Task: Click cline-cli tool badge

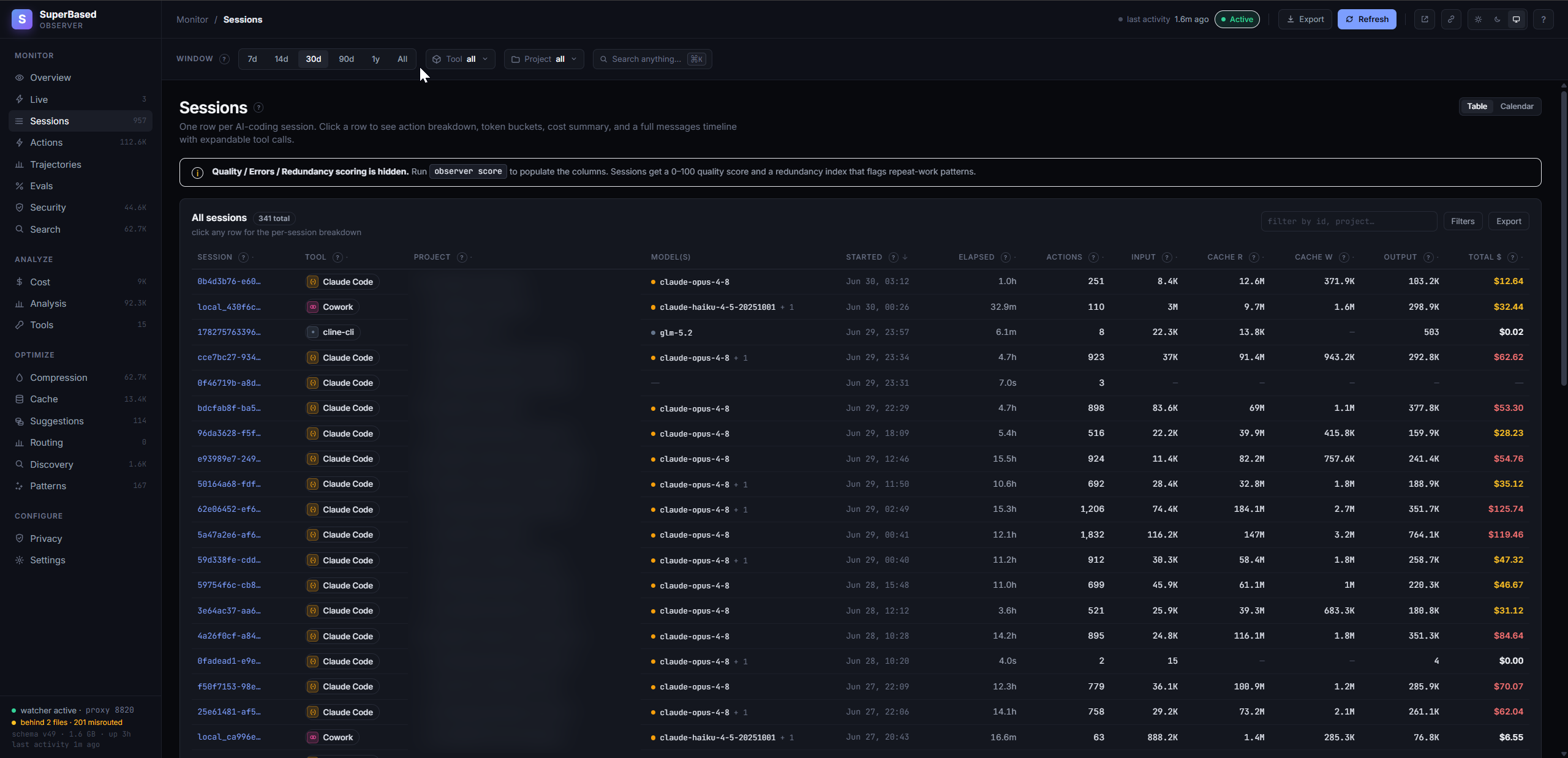Action: 333,332
